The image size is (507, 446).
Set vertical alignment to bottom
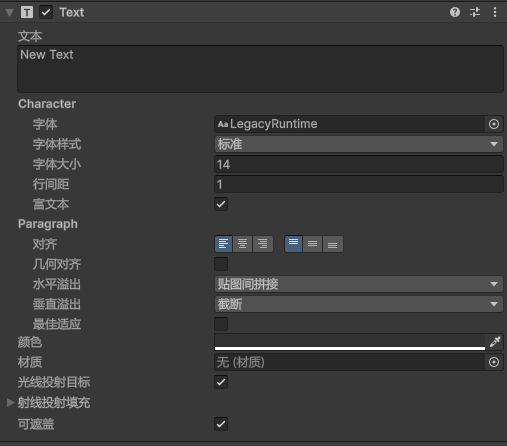(x=333, y=244)
